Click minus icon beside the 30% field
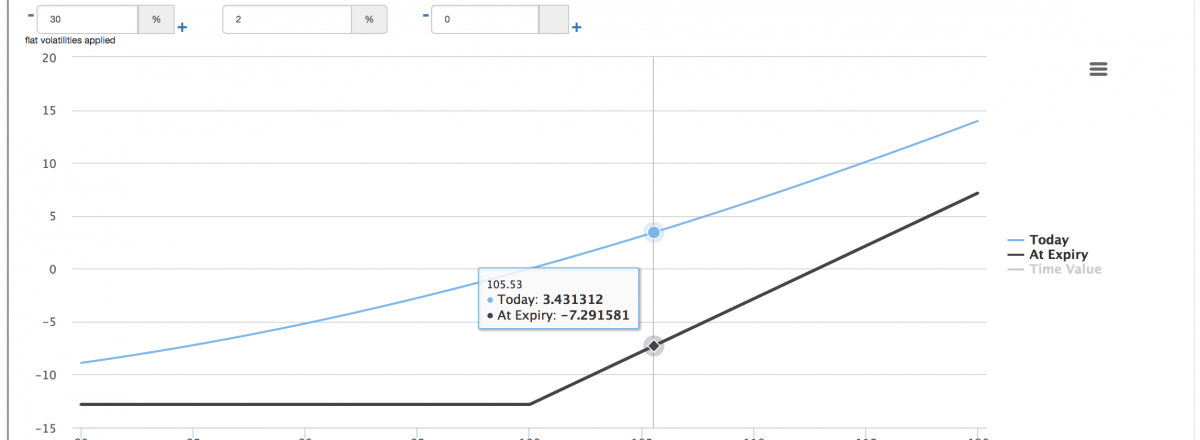Viewport: 1200px width, 440px height. tap(30, 15)
